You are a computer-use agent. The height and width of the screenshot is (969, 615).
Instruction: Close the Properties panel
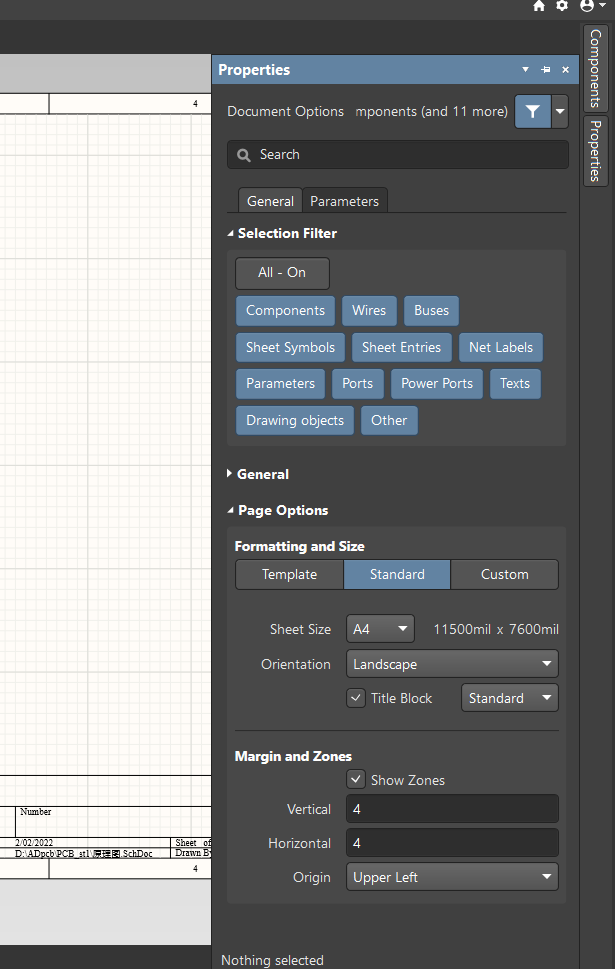(565, 70)
